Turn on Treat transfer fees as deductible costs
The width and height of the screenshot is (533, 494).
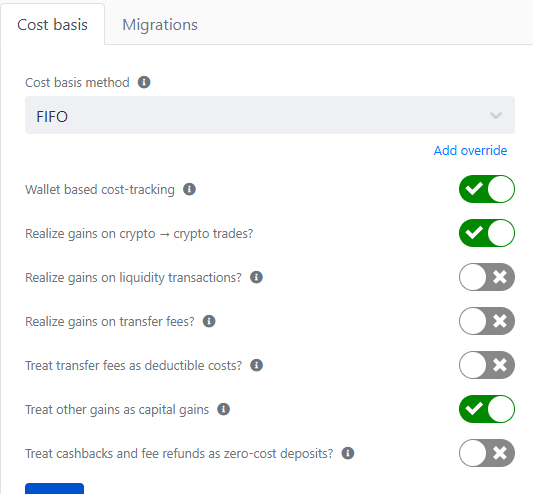click(487, 365)
